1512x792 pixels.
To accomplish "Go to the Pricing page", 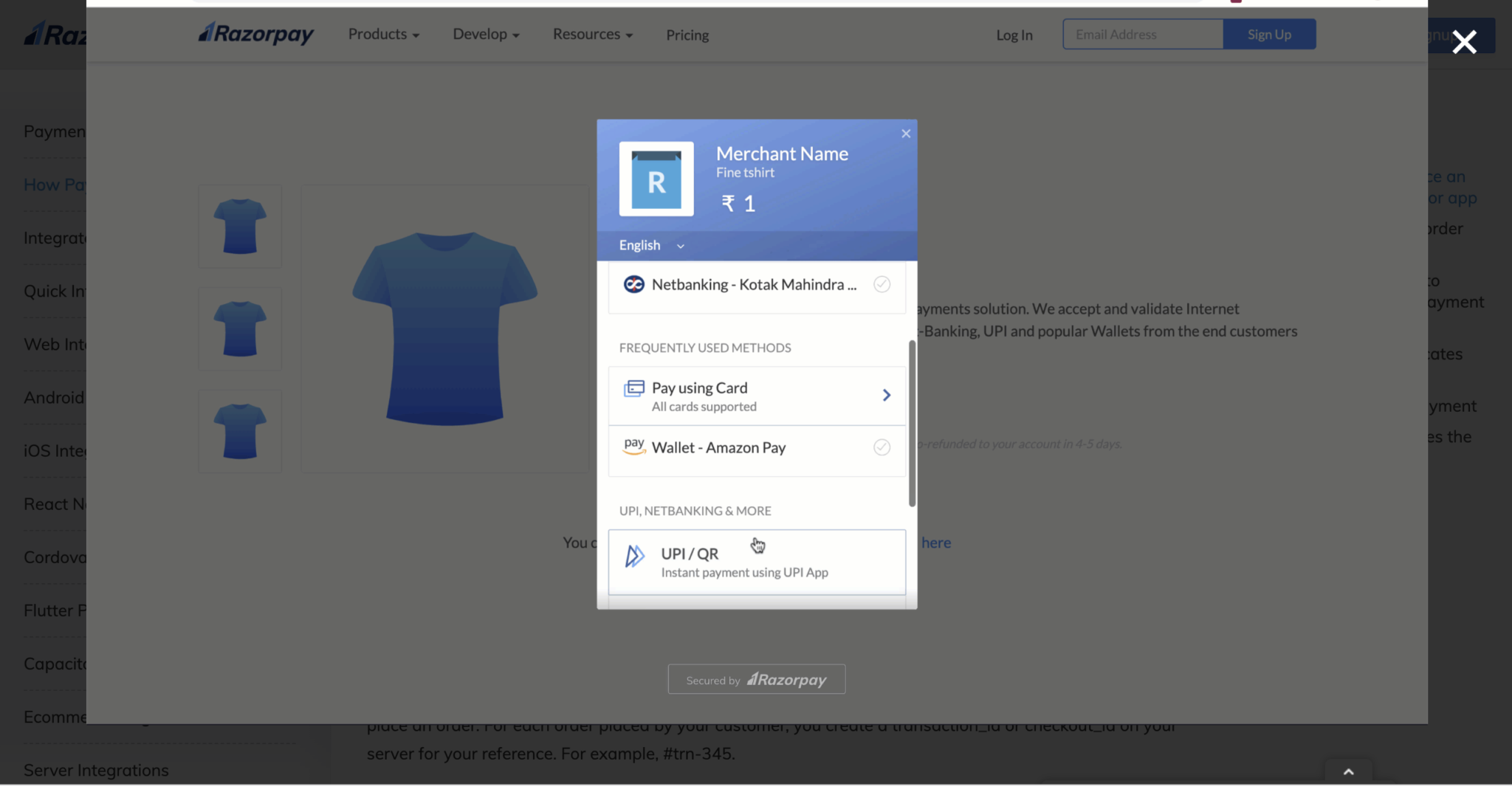I will (x=687, y=35).
